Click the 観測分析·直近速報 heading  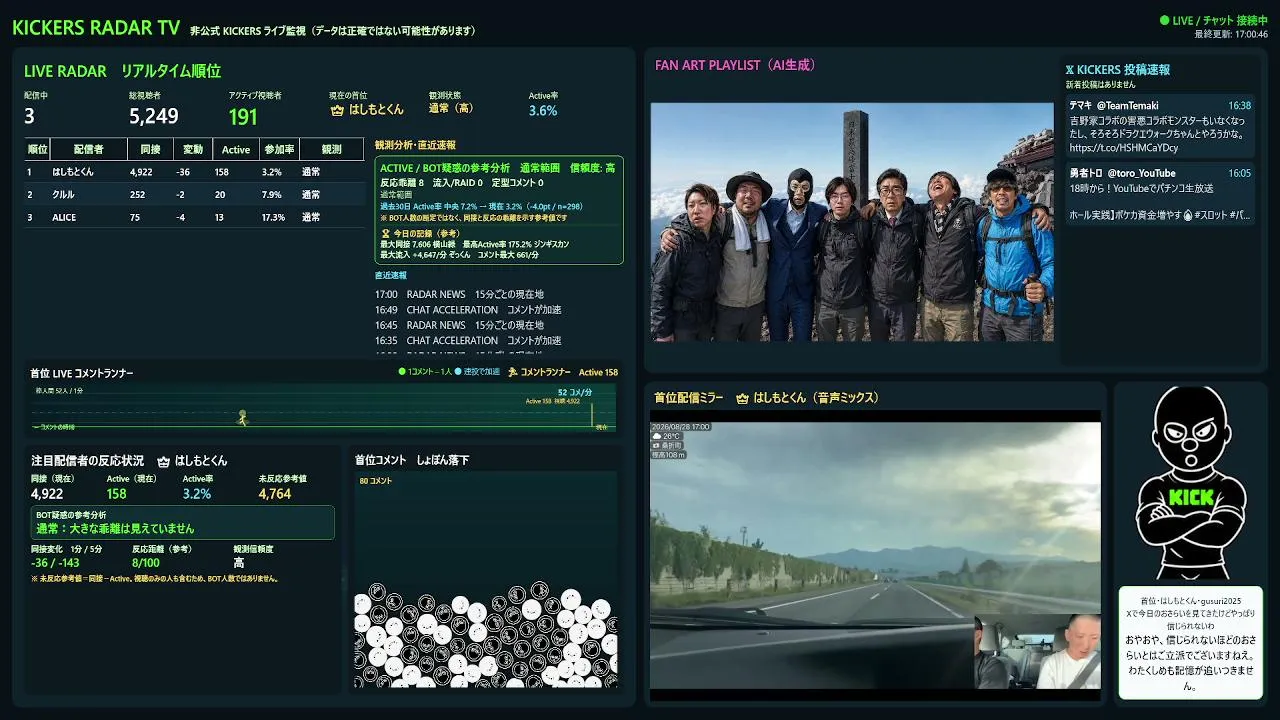click(415, 145)
